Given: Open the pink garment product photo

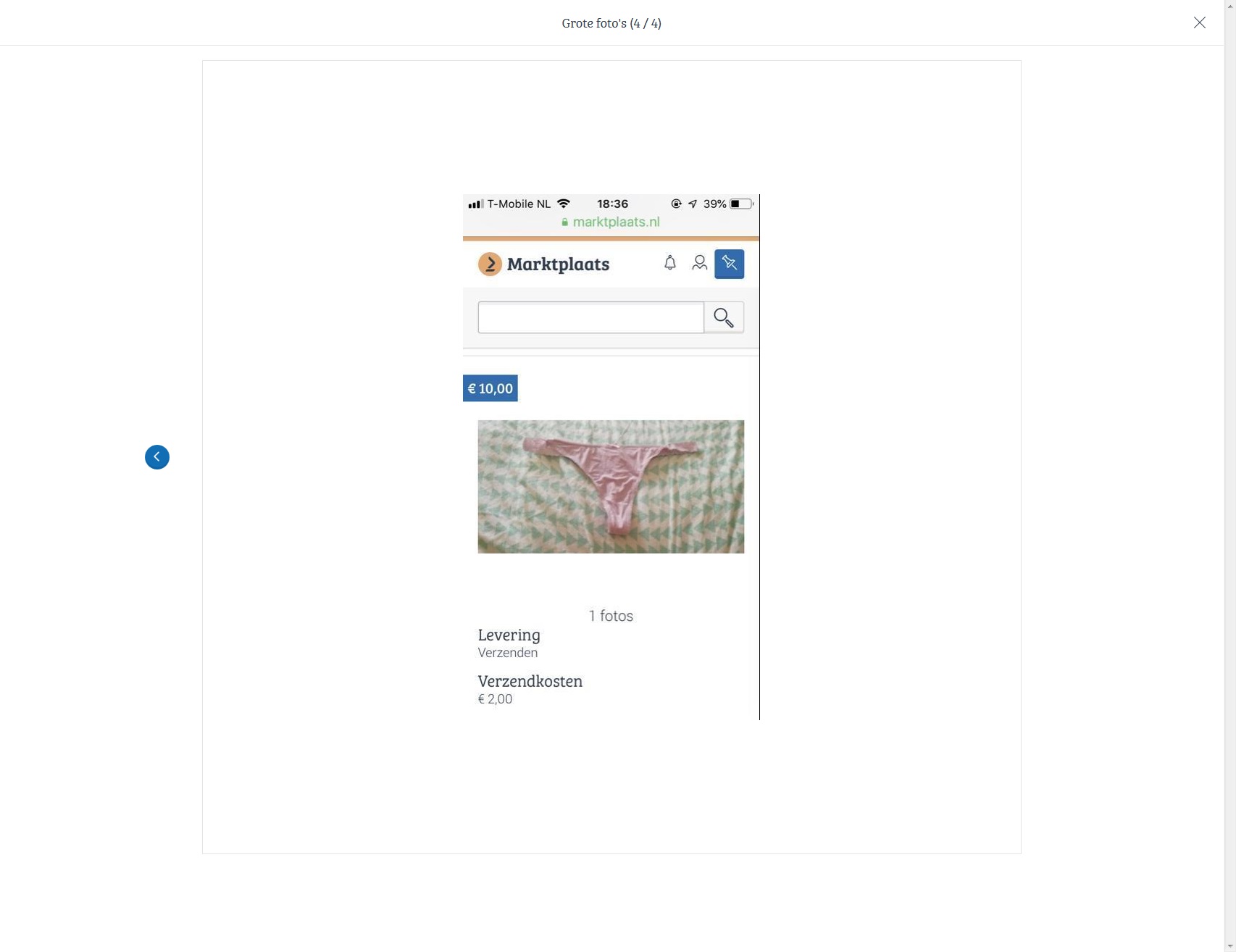Looking at the screenshot, I should click(611, 487).
